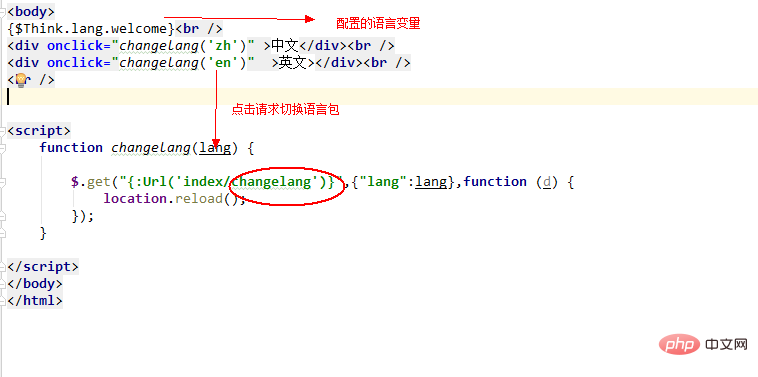The image size is (758, 377).
Task: Collapse the function changelang fold marker
Action: click(x=2, y=148)
